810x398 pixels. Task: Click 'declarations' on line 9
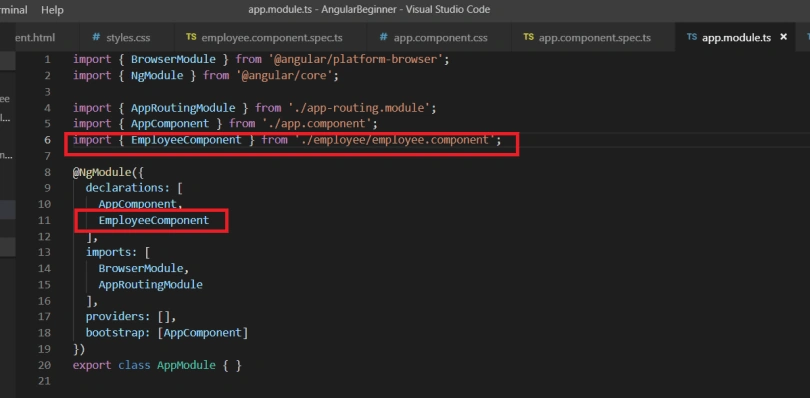click(x=124, y=188)
